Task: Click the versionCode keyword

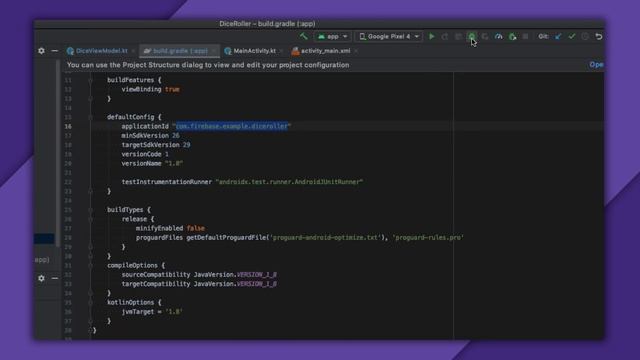Action: [x=141, y=154]
